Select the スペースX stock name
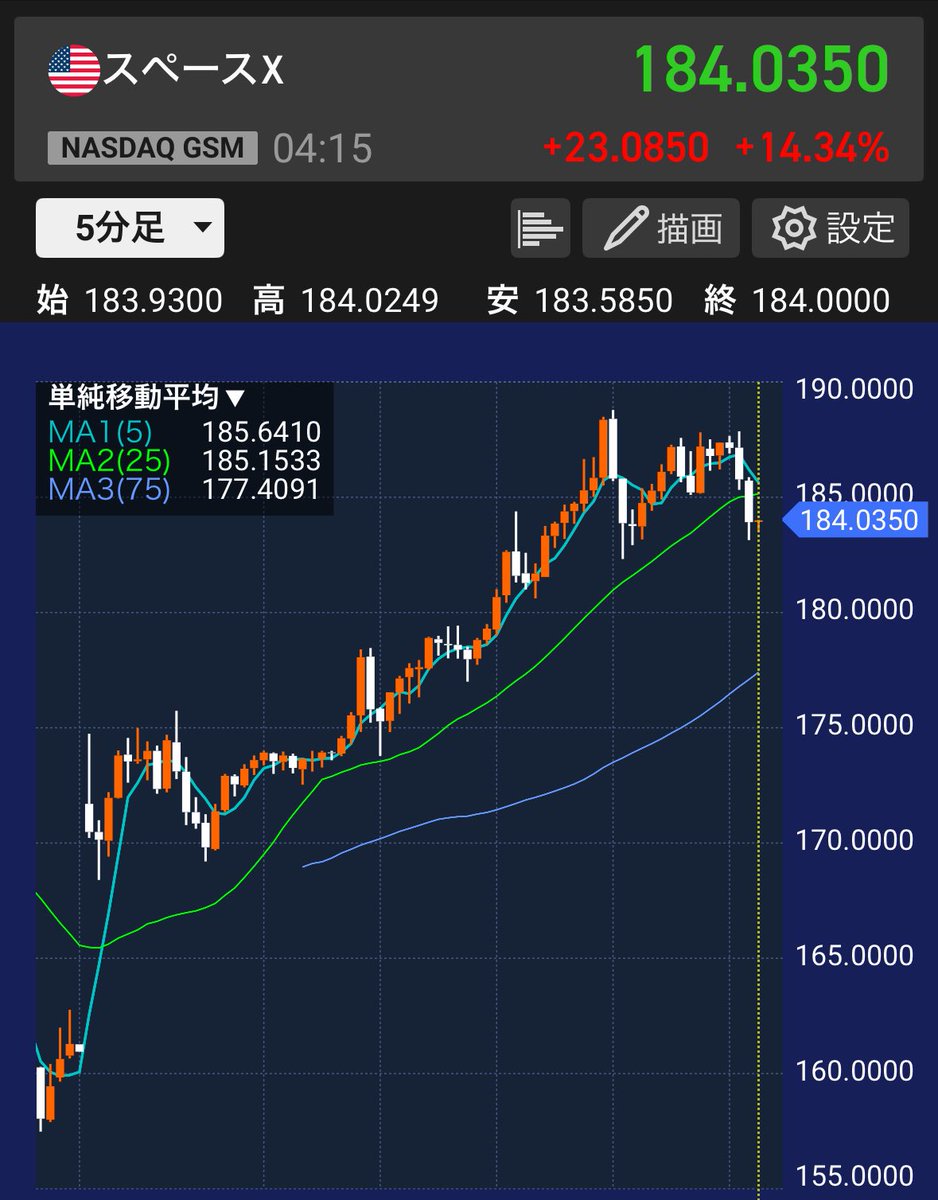Viewport: 938px width, 1200px height. click(195, 71)
